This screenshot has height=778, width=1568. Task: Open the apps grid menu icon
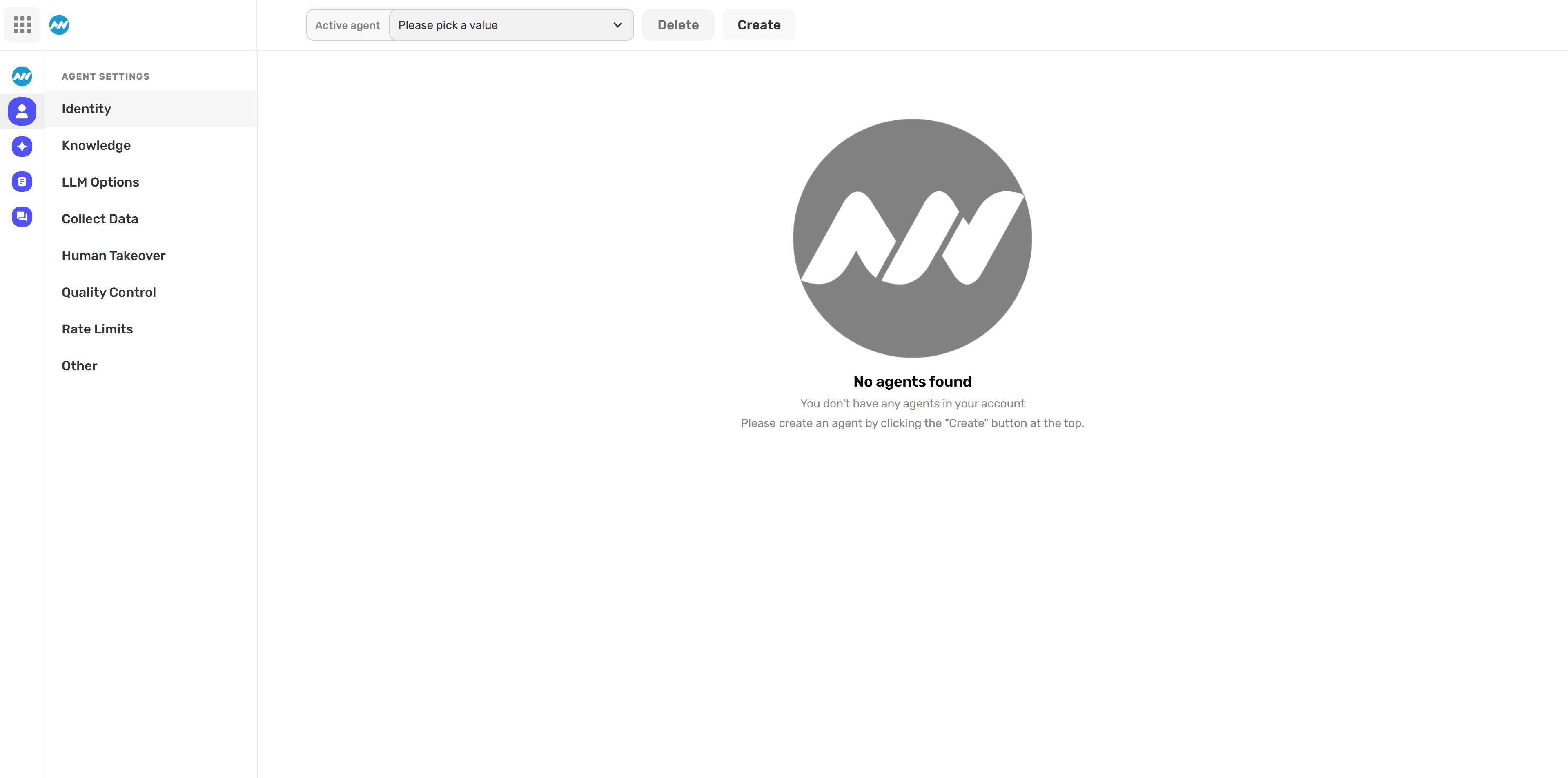point(22,25)
